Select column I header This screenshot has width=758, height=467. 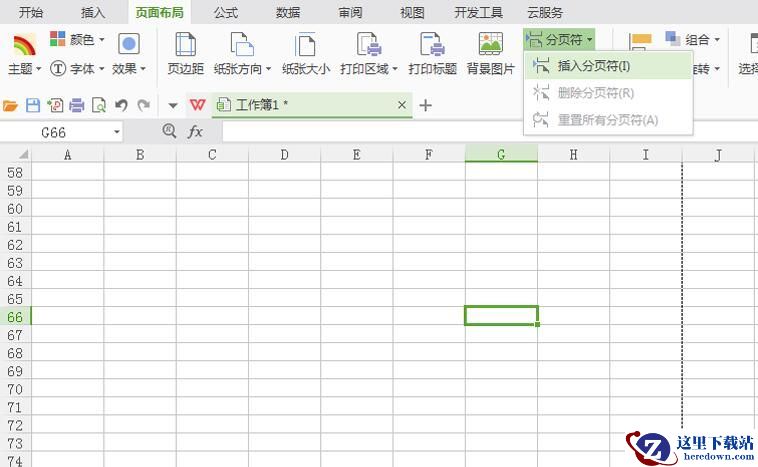coord(646,155)
